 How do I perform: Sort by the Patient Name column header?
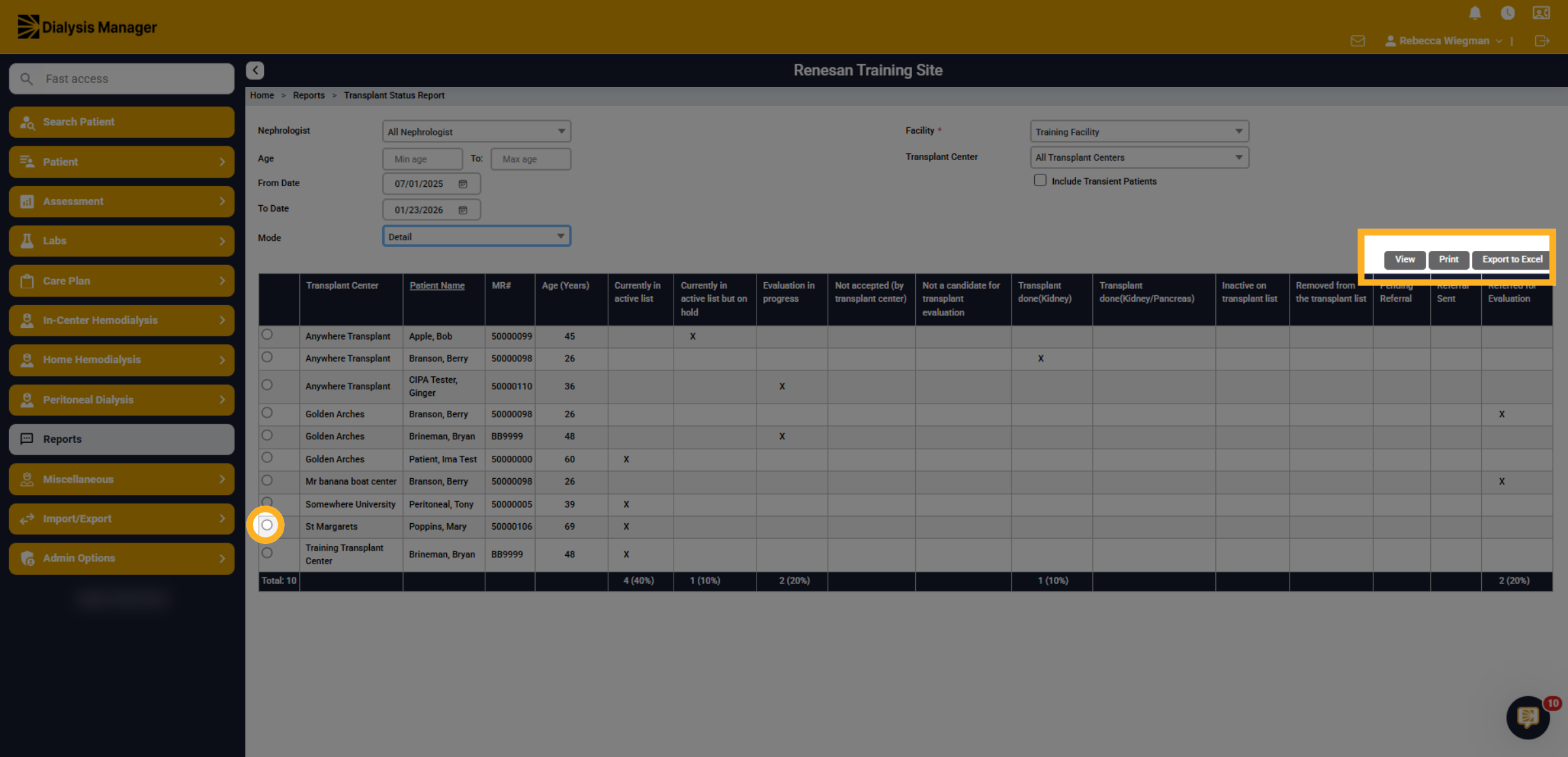[437, 285]
